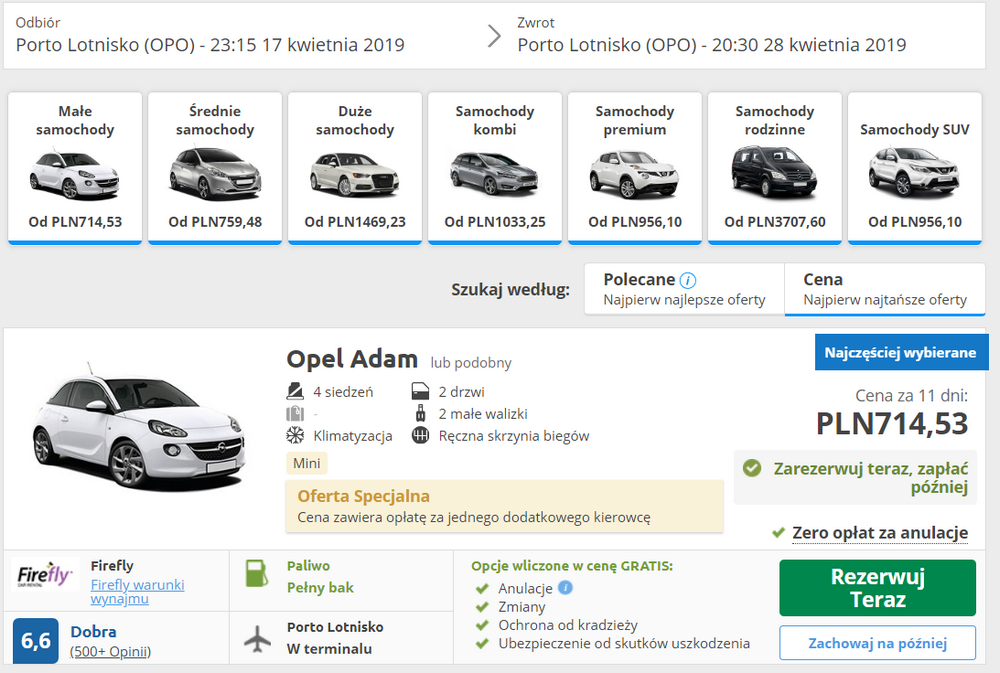Image resolution: width=1000 pixels, height=673 pixels.
Task: Click Zero opłat za anulacje link
Action: tap(880, 532)
